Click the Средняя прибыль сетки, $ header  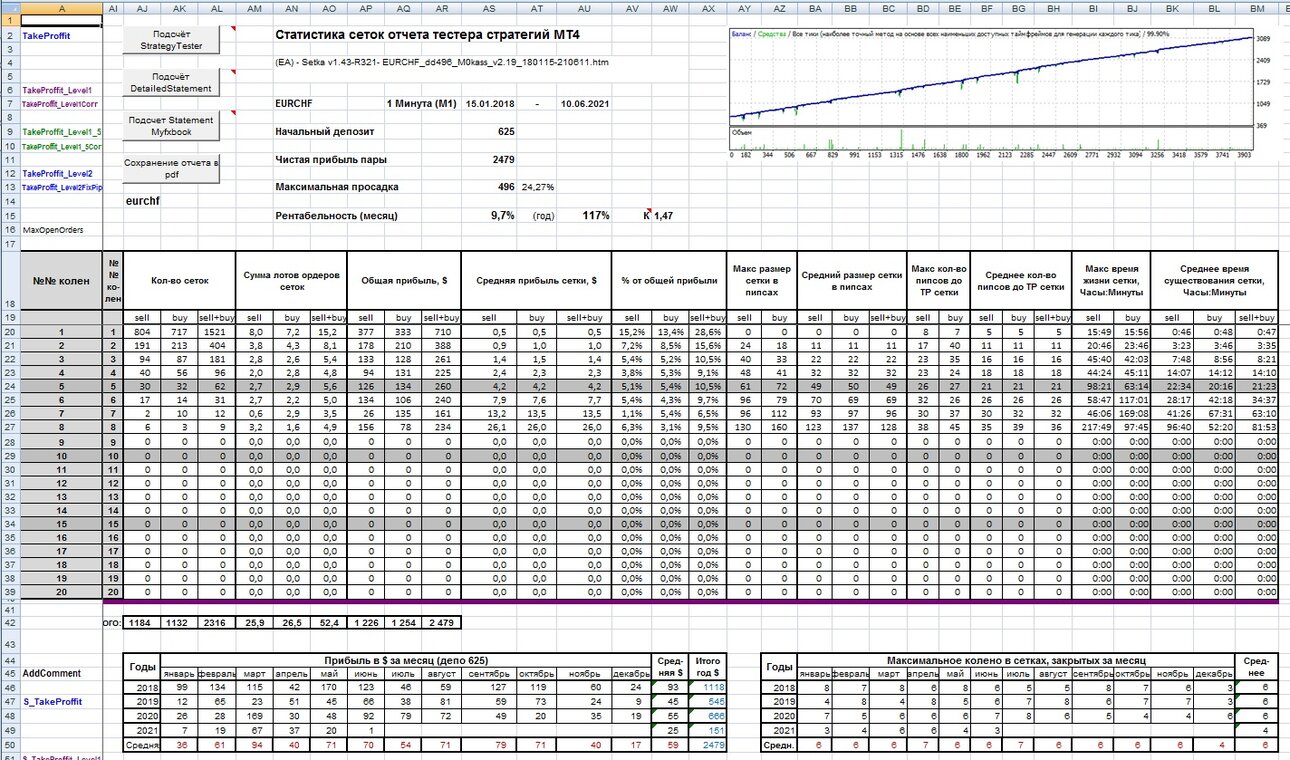pyautogui.click(x=538, y=281)
